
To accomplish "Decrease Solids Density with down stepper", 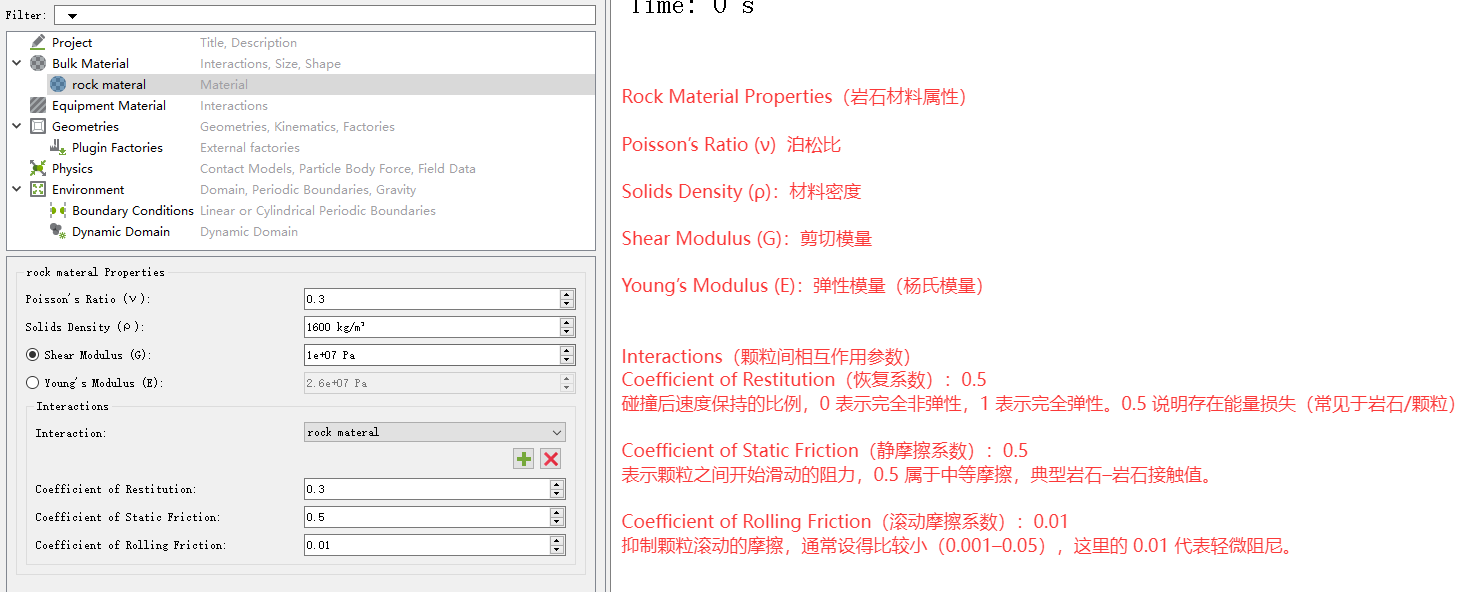I will pos(567,332).
